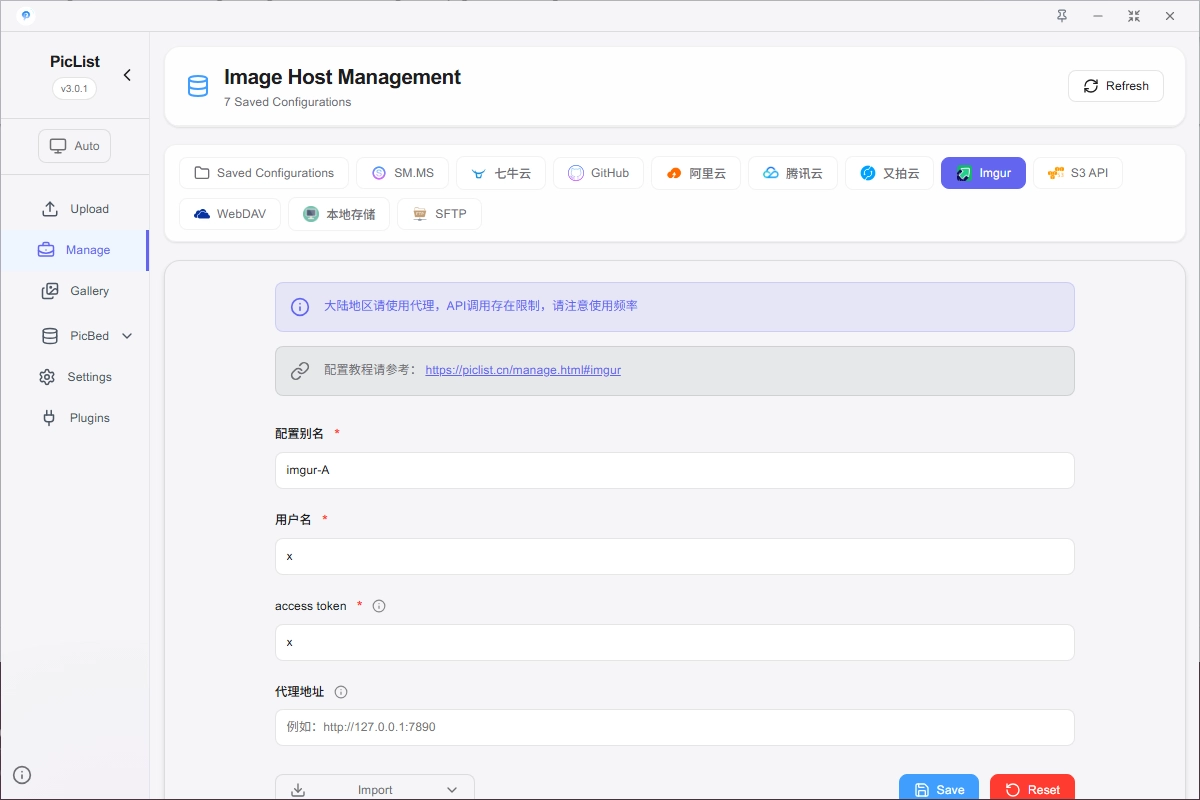The height and width of the screenshot is (800, 1200).
Task: Click the link chain icon beside 配置教程请参考
Action: tap(300, 371)
